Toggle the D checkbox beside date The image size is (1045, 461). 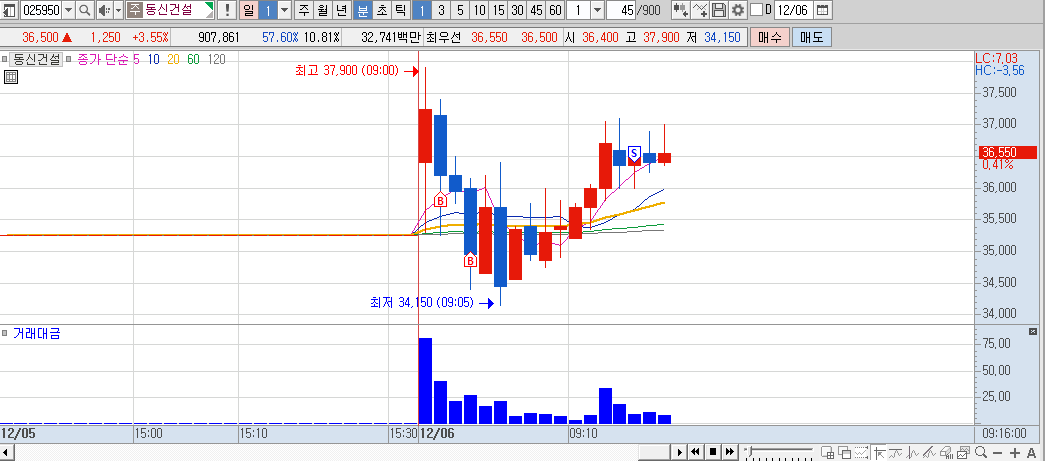tap(756, 9)
